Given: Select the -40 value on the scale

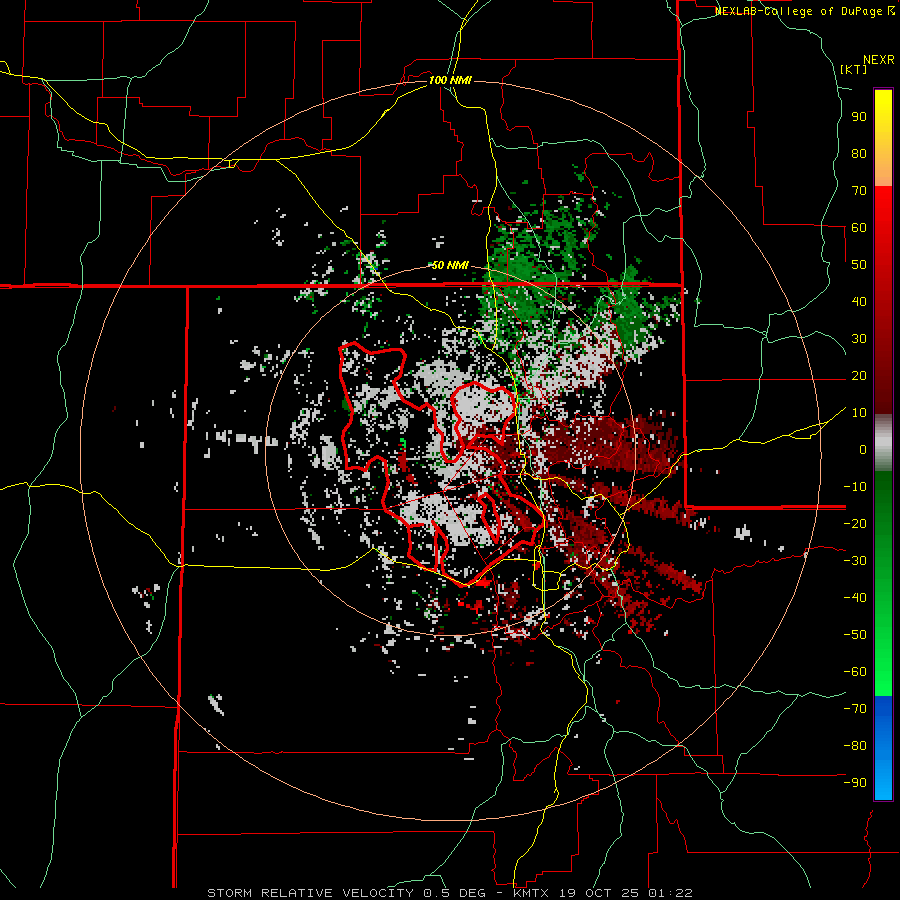Looking at the screenshot, I should point(855,598).
